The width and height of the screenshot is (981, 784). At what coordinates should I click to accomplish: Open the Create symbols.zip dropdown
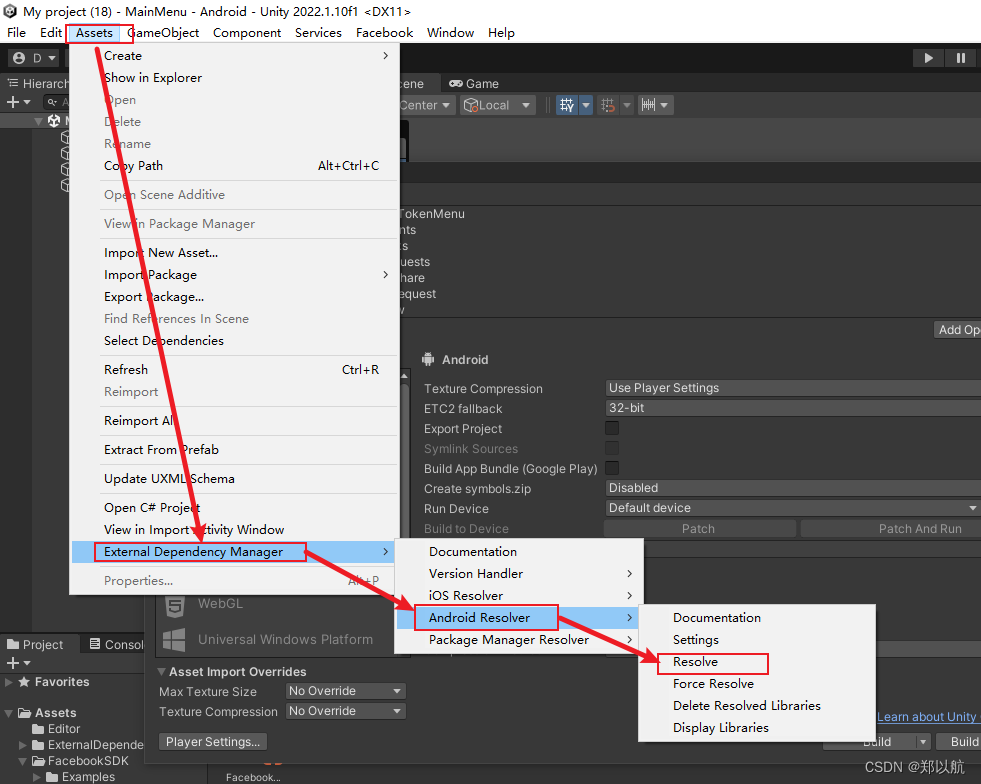pyautogui.click(x=792, y=488)
